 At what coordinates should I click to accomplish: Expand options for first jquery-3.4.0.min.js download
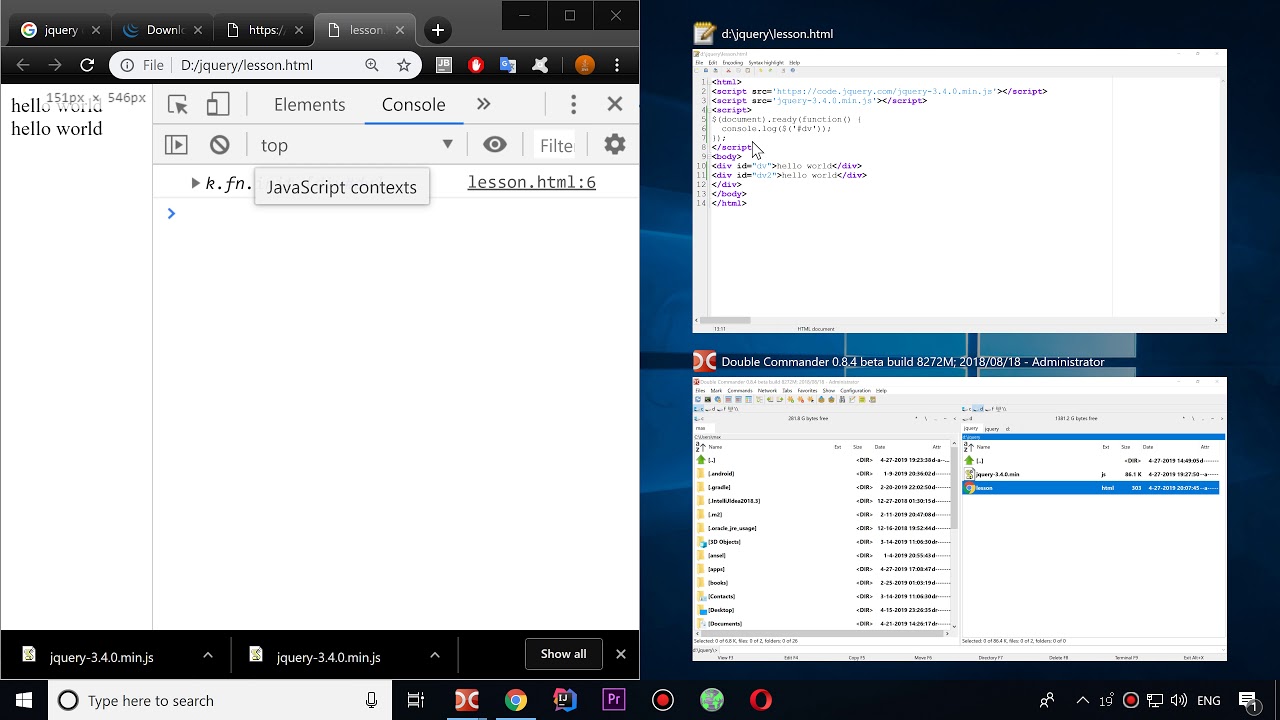click(208, 655)
